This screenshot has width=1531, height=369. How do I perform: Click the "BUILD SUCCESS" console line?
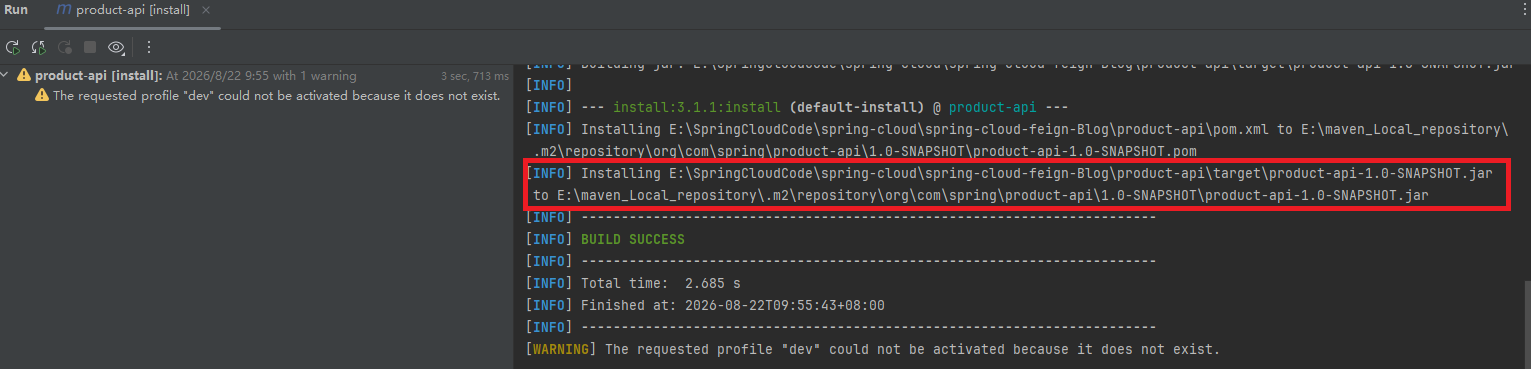(x=632, y=239)
